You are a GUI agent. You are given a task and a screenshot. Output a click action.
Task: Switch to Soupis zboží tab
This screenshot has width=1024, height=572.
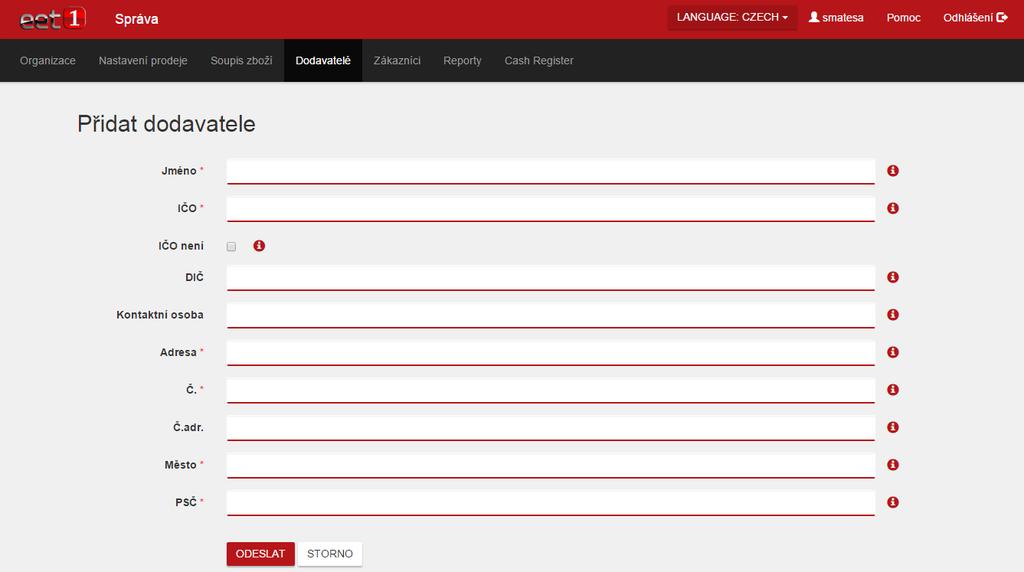tap(241, 61)
